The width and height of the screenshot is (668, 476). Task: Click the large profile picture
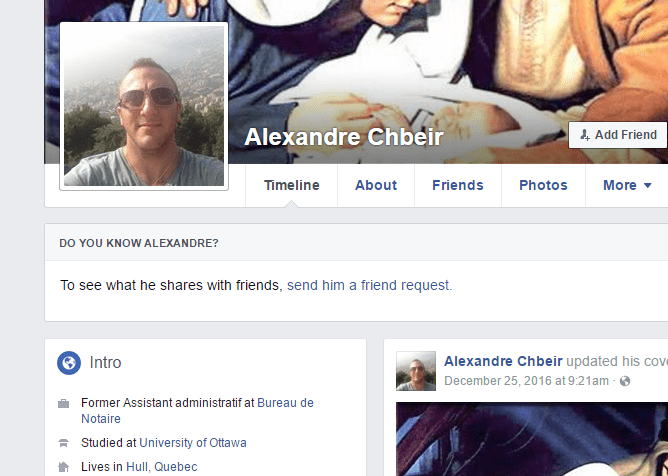coord(144,106)
